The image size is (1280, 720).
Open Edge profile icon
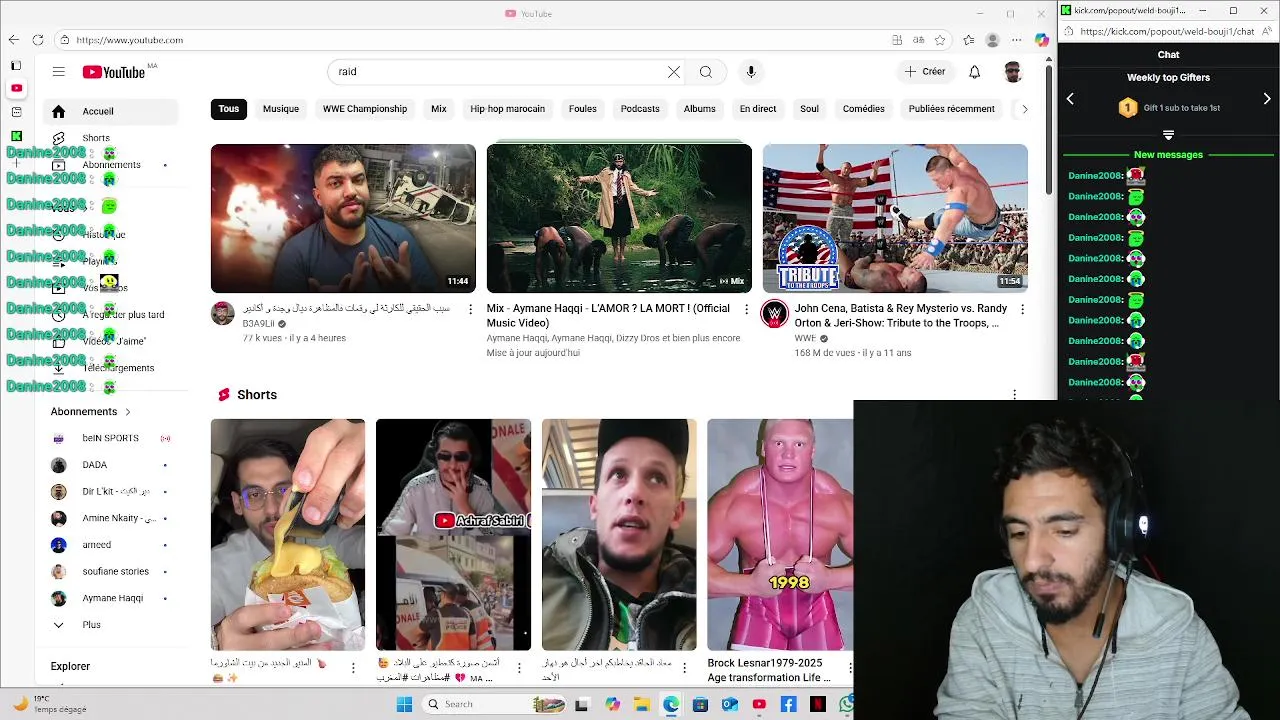[x=992, y=40]
